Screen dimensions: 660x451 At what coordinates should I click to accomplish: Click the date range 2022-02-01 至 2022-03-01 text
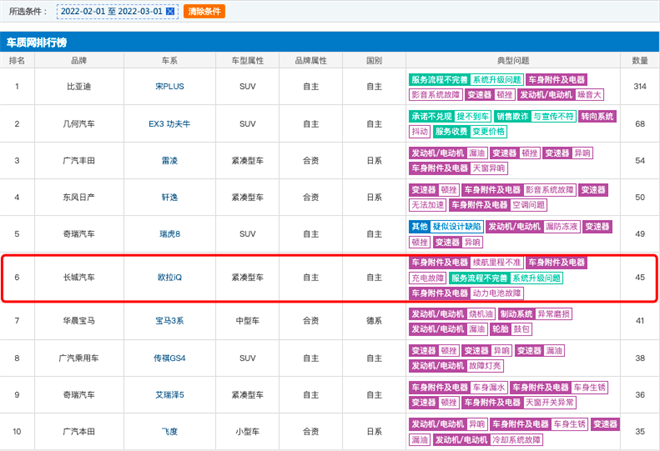(x=112, y=11)
